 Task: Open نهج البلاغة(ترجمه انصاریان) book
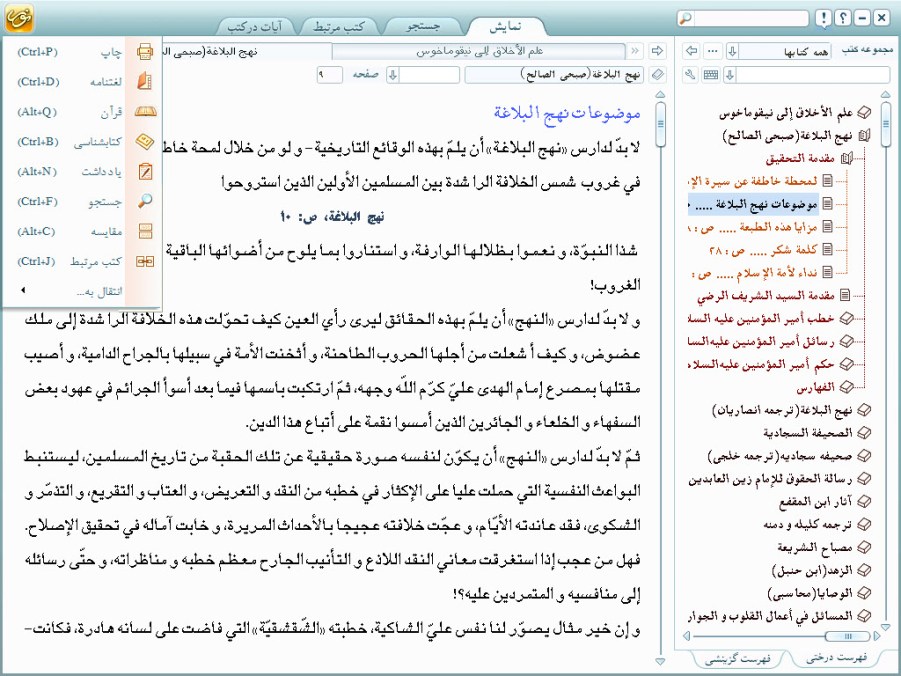click(783, 410)
